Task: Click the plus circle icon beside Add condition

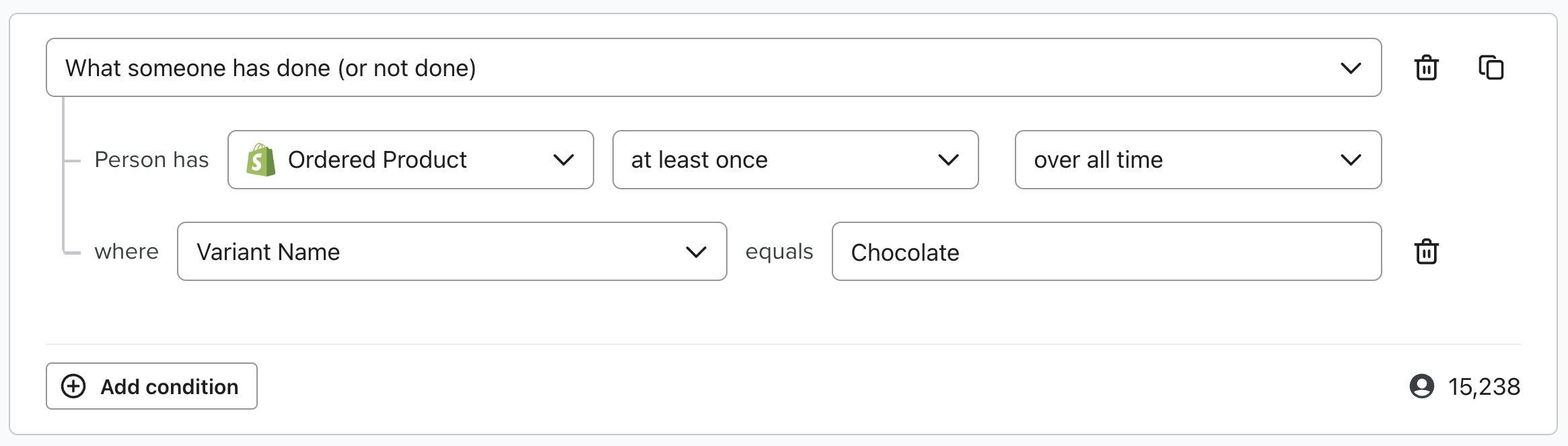Action: 73,387
